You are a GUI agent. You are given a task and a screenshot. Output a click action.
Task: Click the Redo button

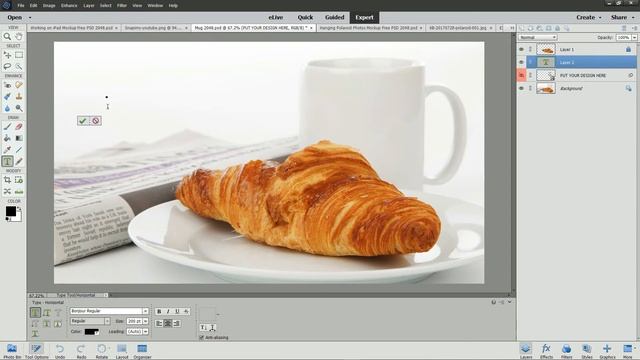pos(81,351)
